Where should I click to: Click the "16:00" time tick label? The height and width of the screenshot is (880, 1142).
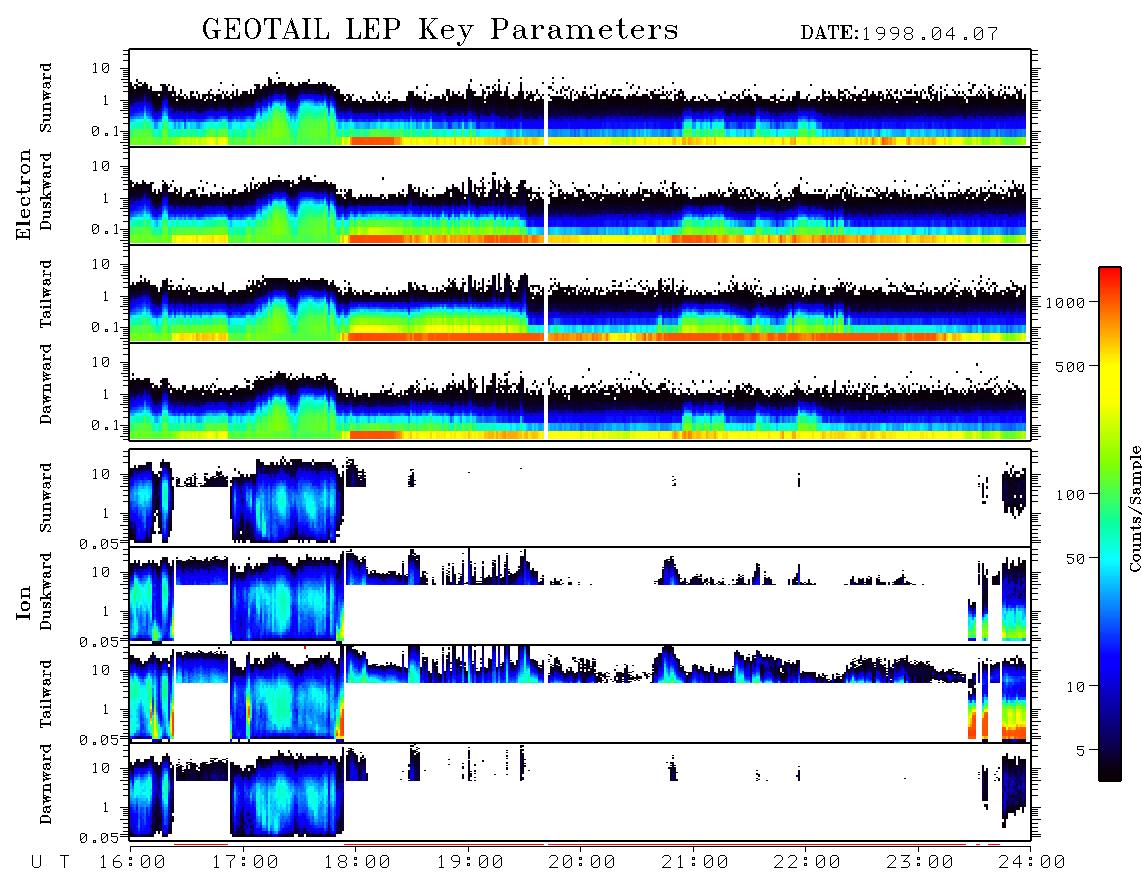[x=133, y=863]
